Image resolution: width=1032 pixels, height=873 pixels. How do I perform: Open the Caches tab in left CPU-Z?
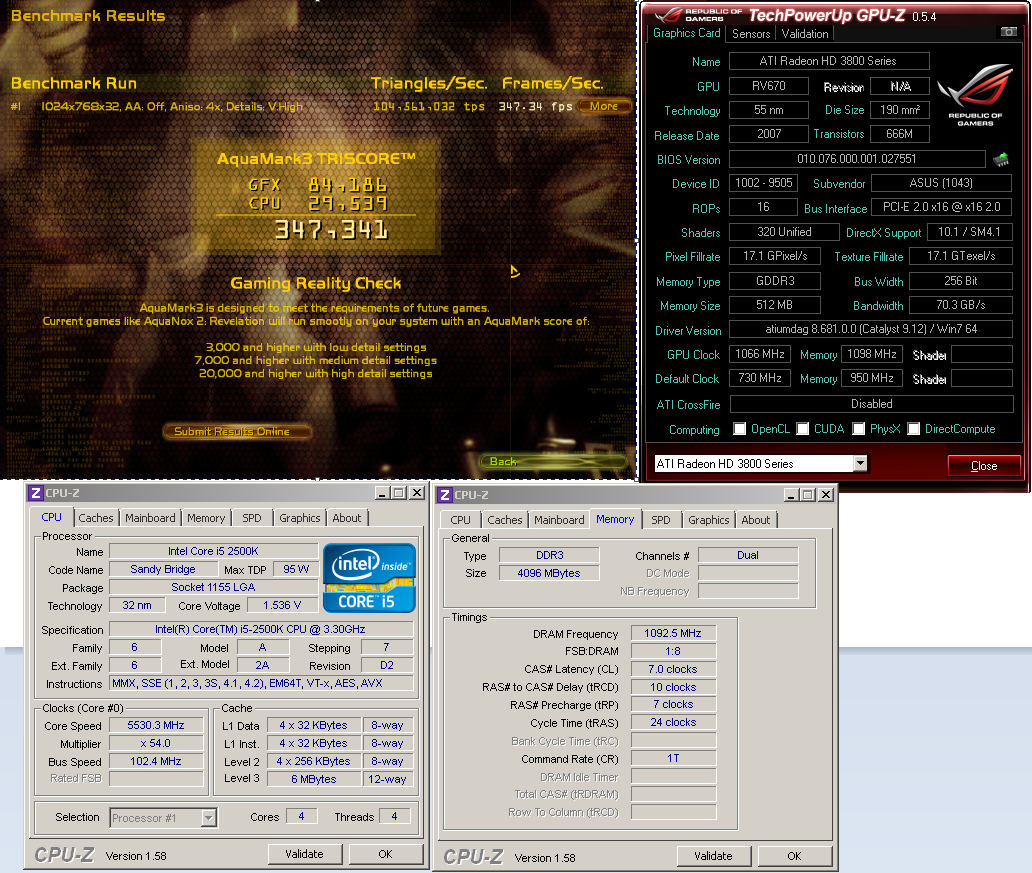coord(96,518)
